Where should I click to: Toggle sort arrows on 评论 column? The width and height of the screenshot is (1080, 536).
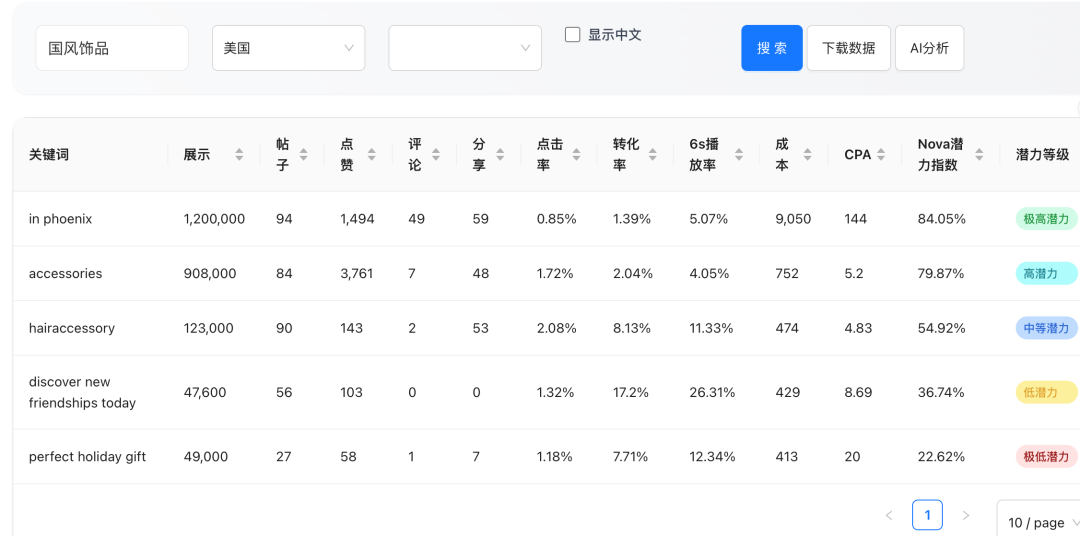(x=435, y=155)
